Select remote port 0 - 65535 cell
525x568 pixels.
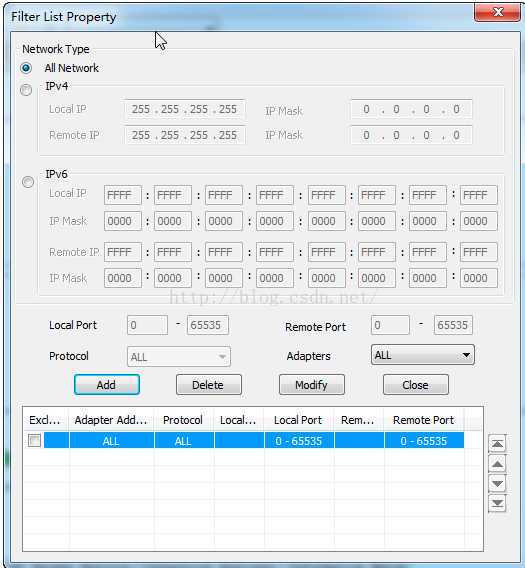pyautogui.click(x=424, y=440)
